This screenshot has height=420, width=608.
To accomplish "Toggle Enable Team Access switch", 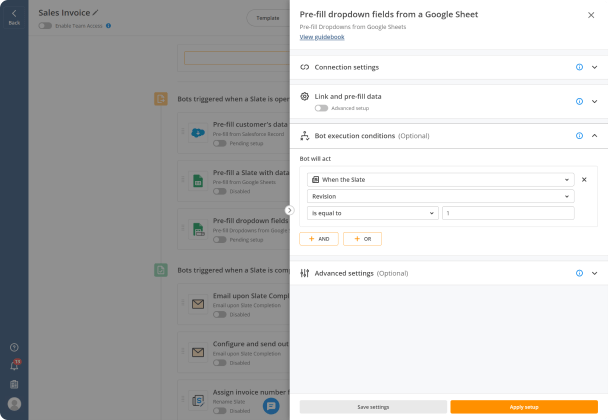I will (45, 26).
